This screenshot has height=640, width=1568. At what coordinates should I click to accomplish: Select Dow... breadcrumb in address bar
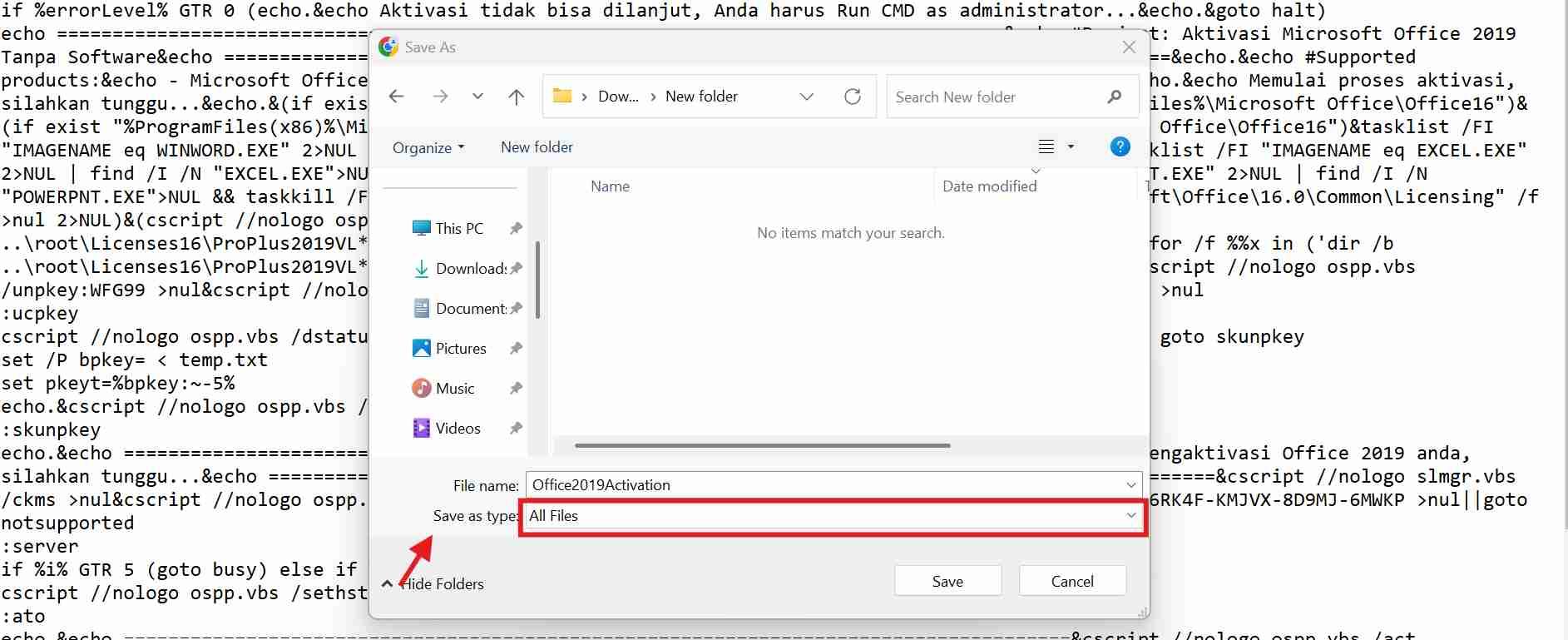pos(618,97)
